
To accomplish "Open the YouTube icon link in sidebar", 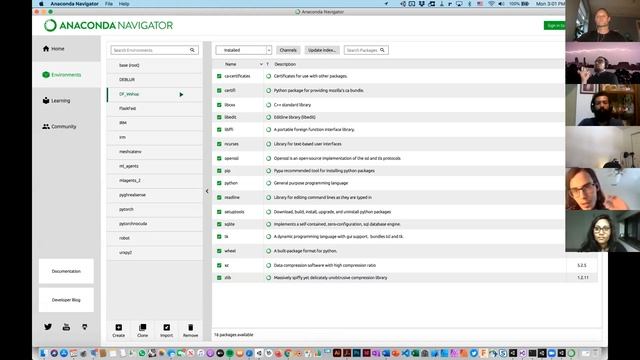I will click(66, 327).
